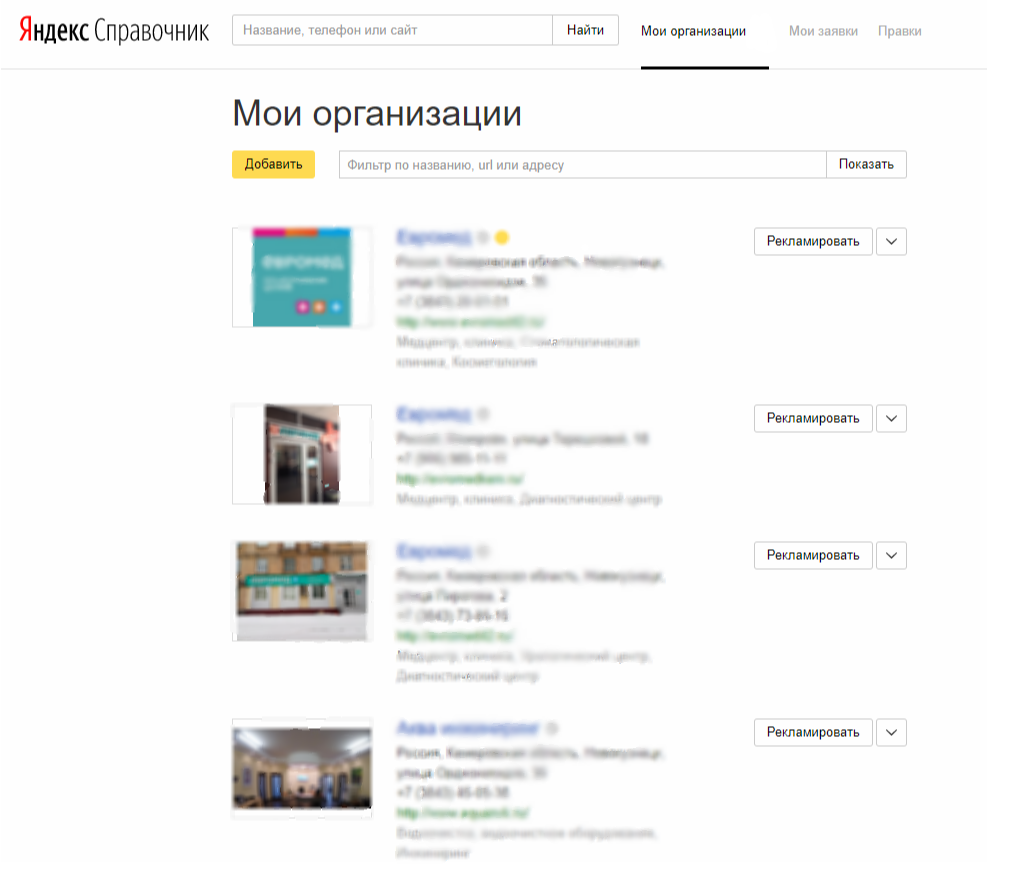Click the Найти search button

tap(585, 30)
